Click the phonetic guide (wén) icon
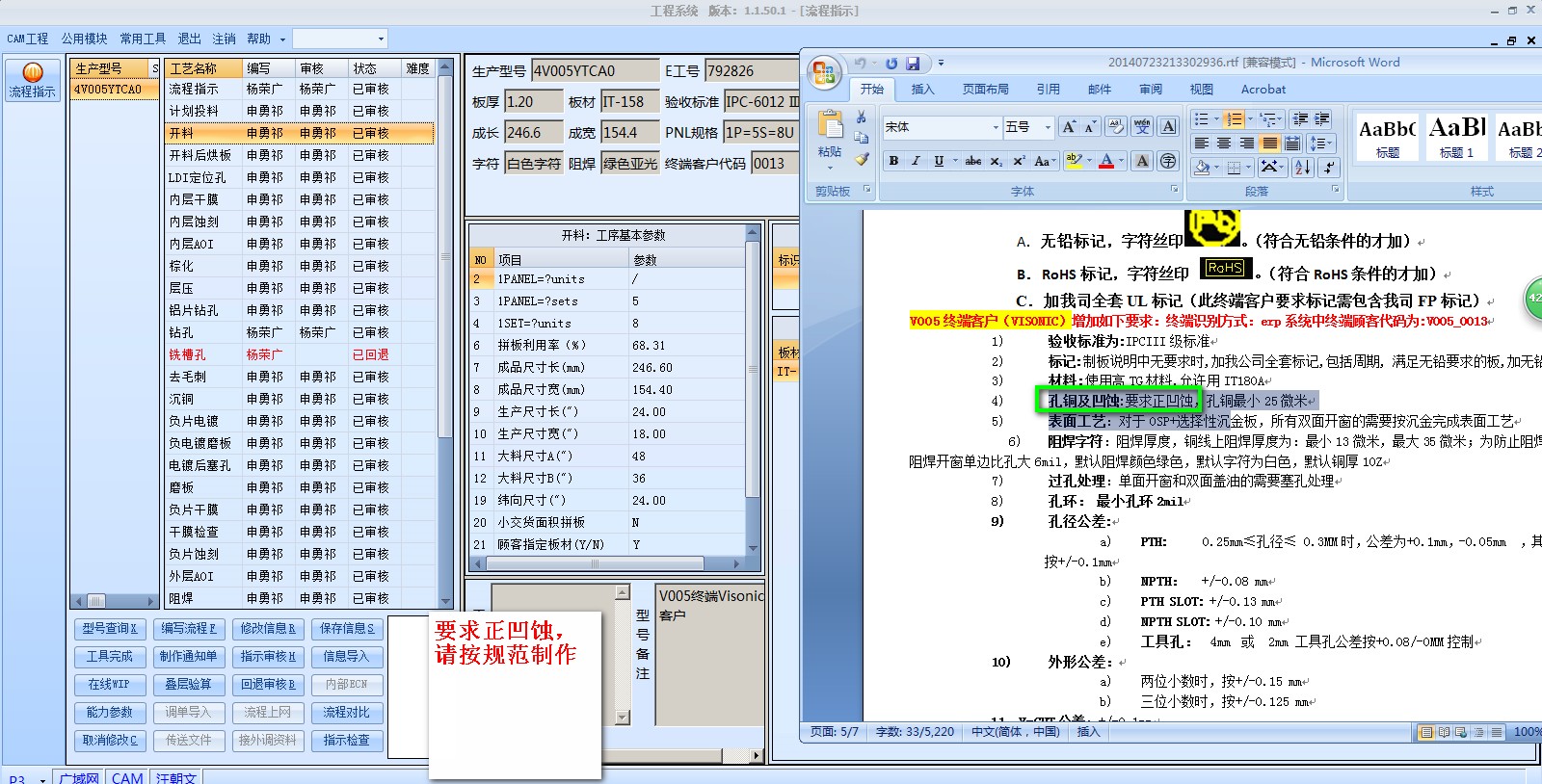This screenshot has width=1542, height=784. click(1142, 127)
